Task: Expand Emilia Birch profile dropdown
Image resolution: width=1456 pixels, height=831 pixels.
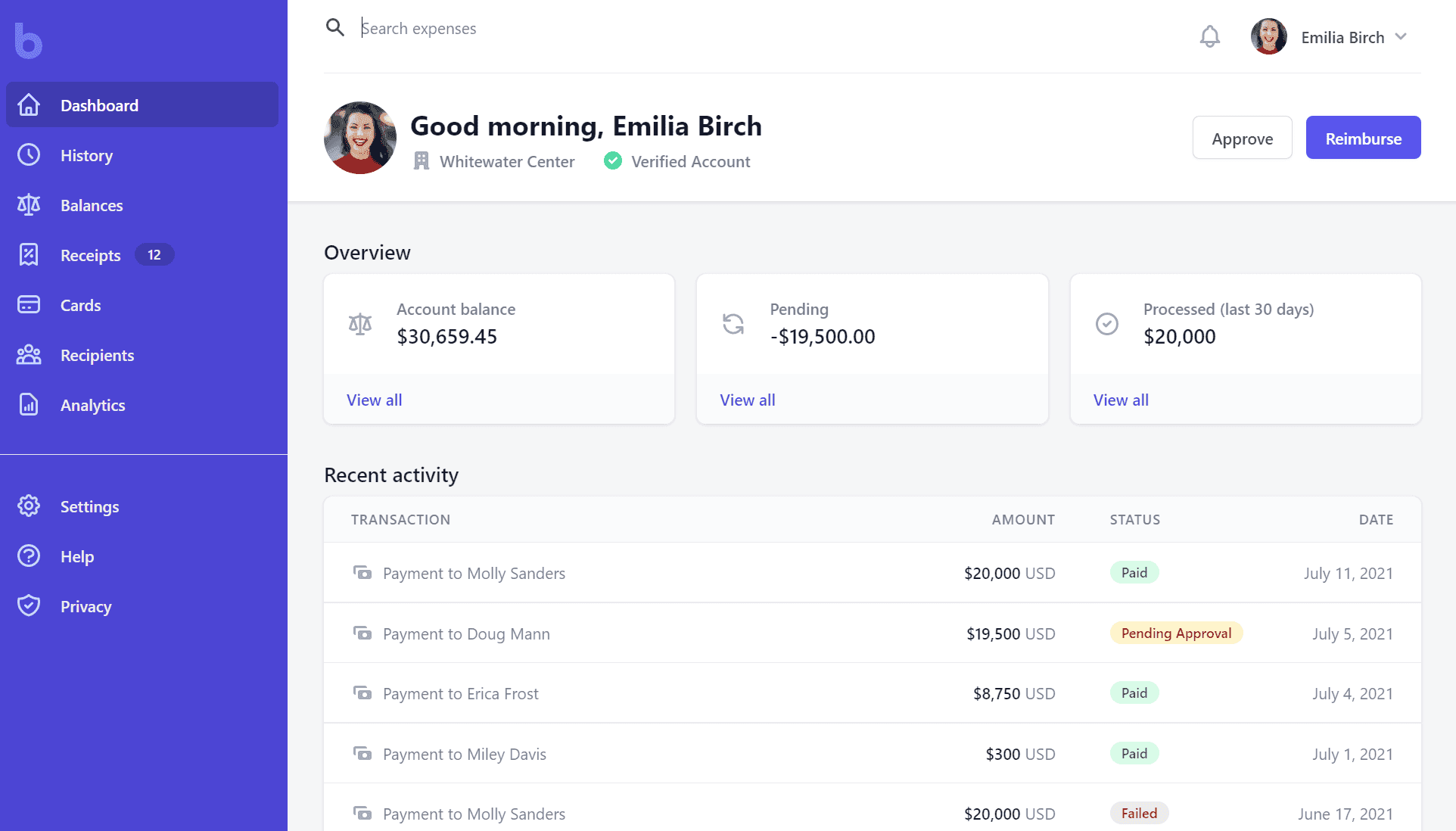Action: click(1401, 37)
